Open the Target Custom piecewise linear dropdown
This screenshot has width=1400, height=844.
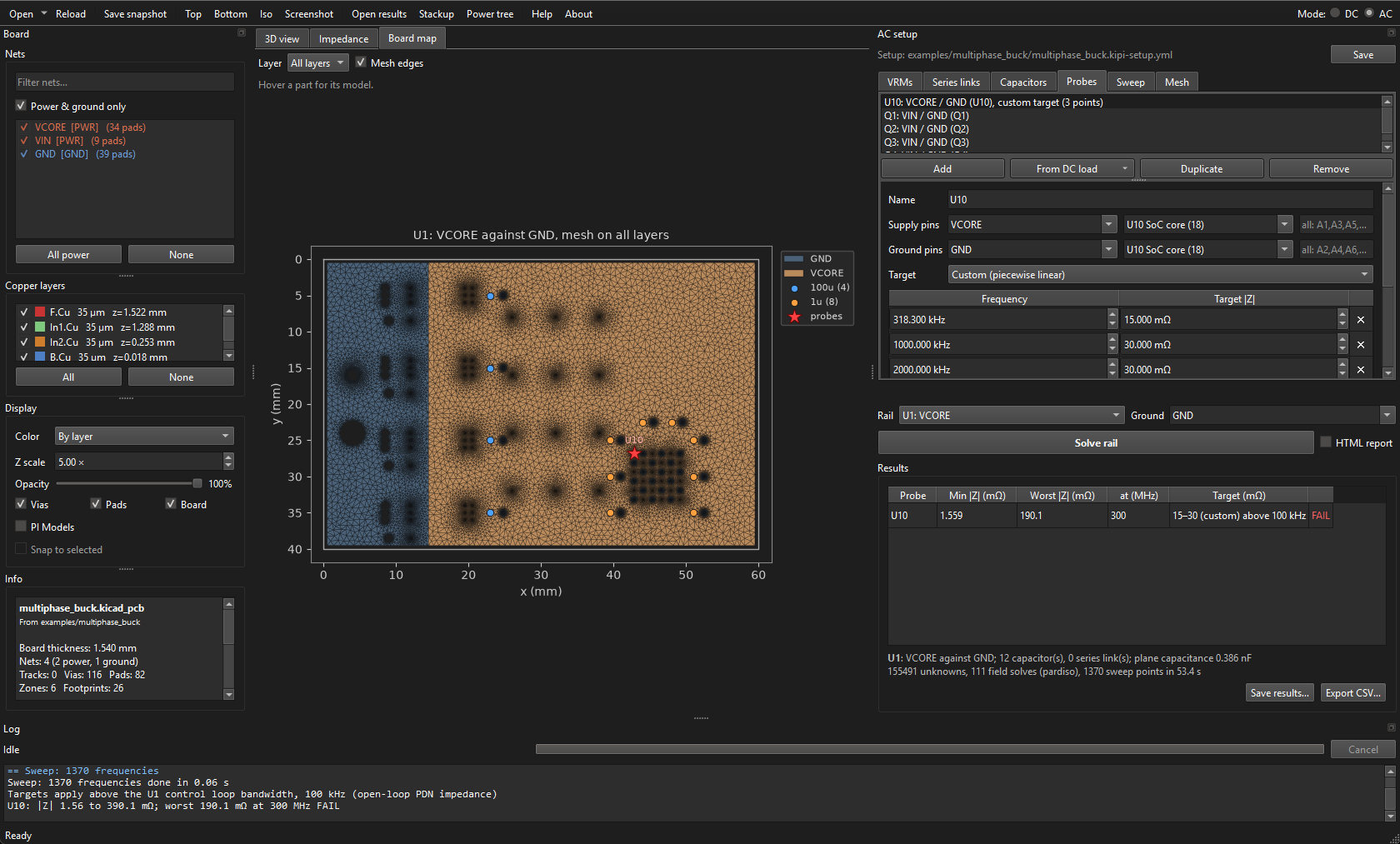[x=1161, y=275]
